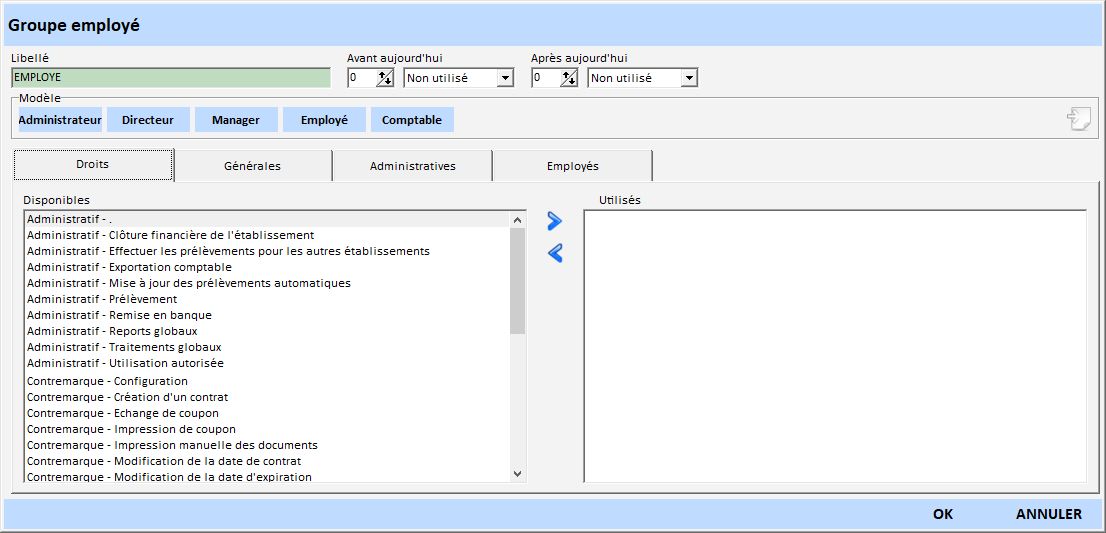Click the right arrow to add selected right
This screenshot has height=533, width=1106.
tap(555, 222)
